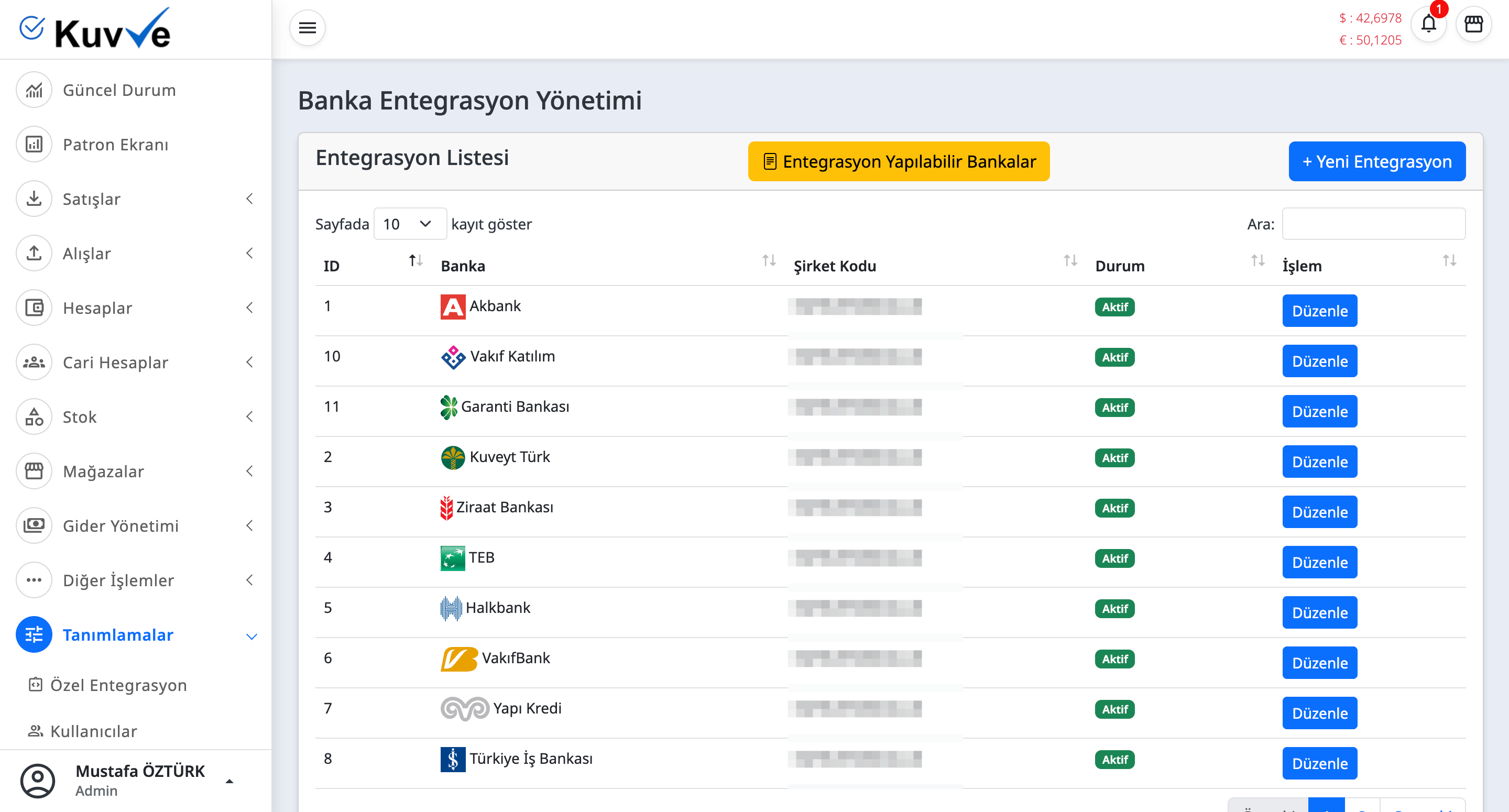Open the notifications bell icon
Screen dimensions: 1509x812
click(x=1428, y=24)
